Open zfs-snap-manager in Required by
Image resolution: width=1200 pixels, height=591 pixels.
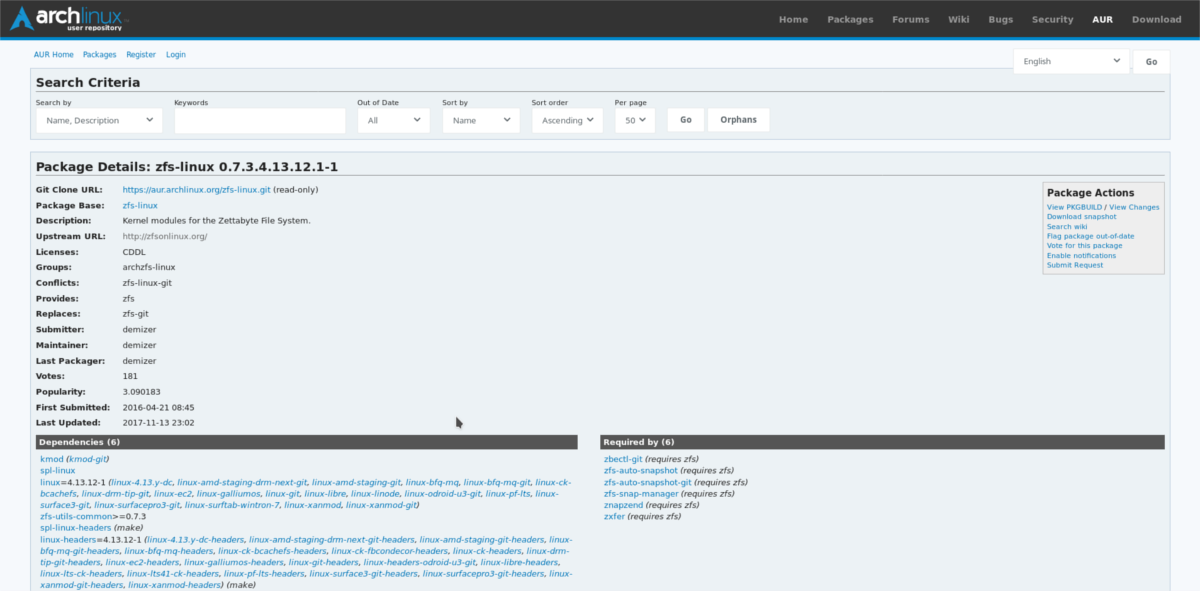click(x=641, y=493)
